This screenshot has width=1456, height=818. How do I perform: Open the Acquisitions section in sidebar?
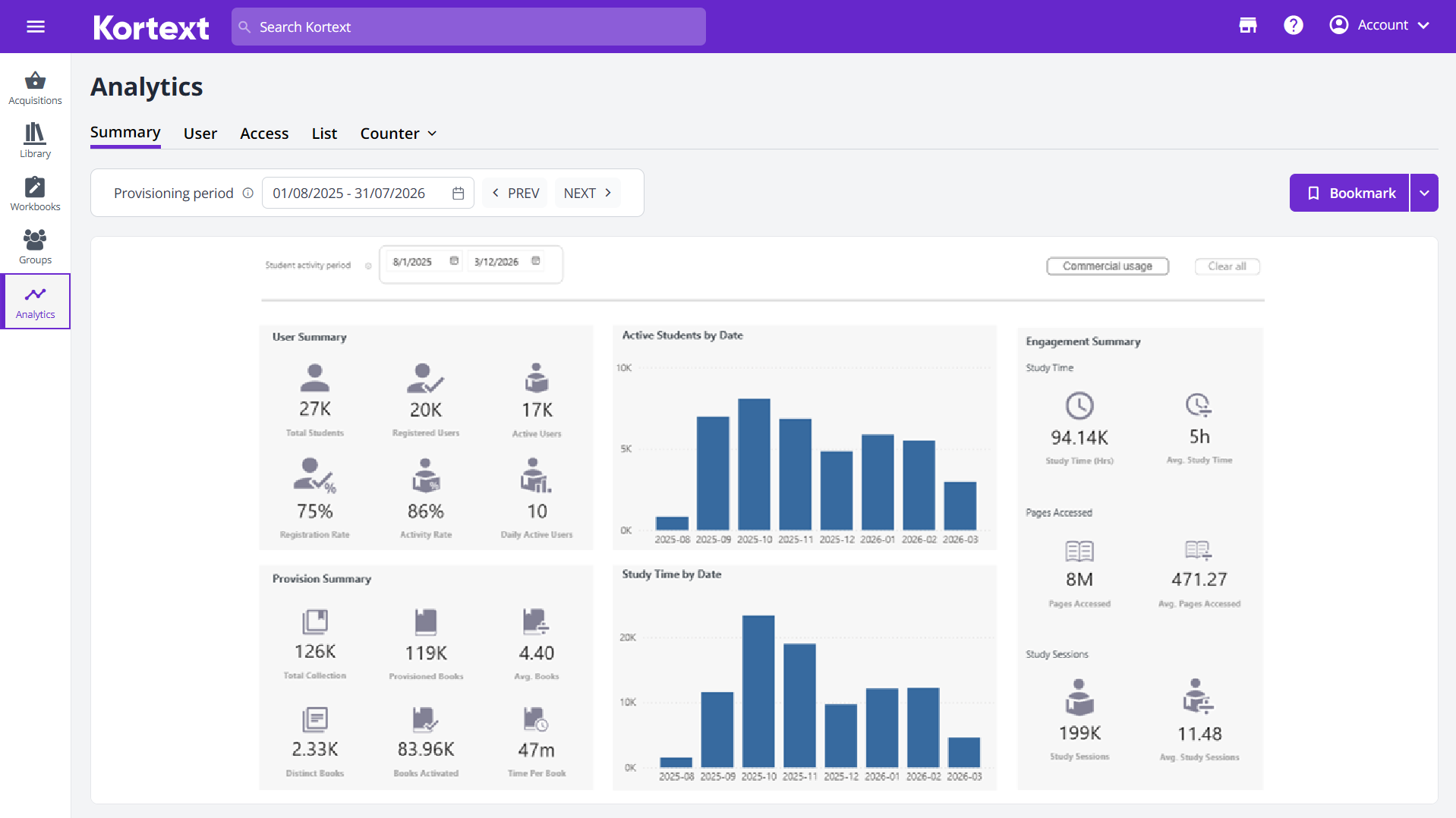pyautogui.click(x=35, y=86)
